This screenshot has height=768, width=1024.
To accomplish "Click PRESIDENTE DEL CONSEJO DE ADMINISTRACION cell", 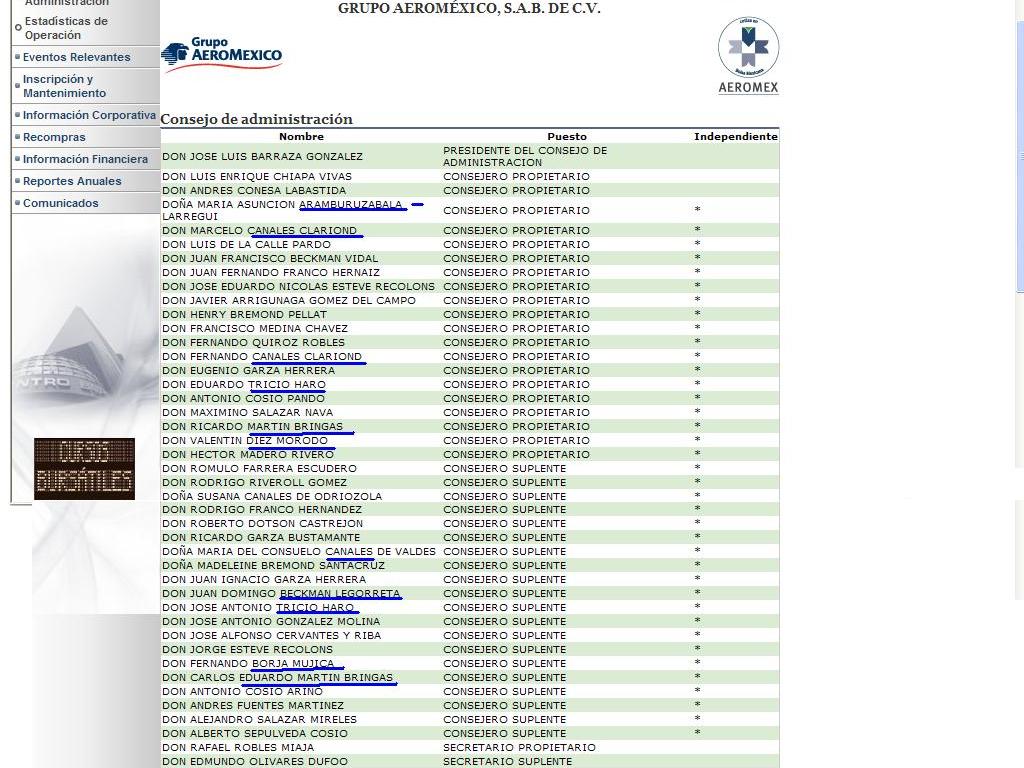I will pyautogui.click(x=525, y=157).
